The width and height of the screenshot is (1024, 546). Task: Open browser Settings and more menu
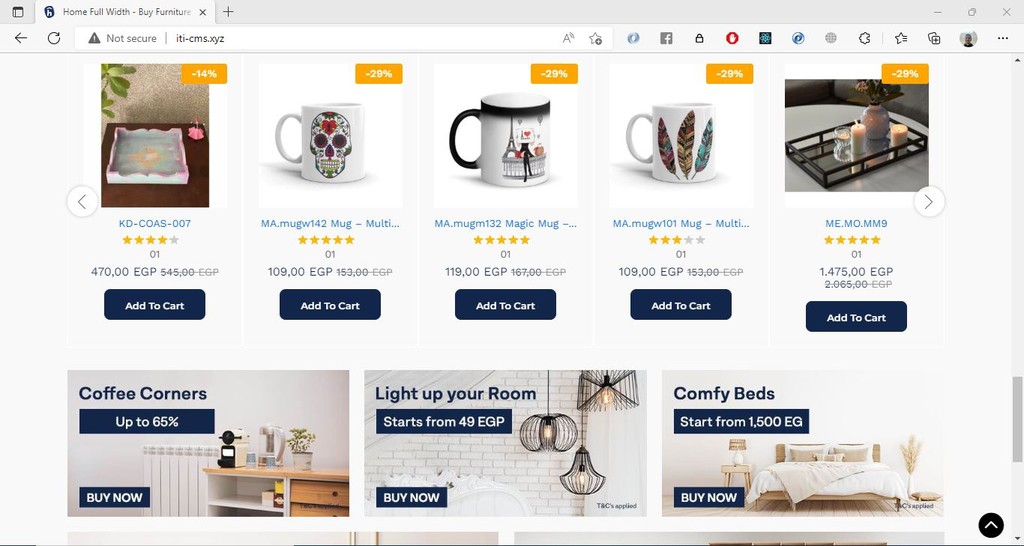click(1003, 38)
